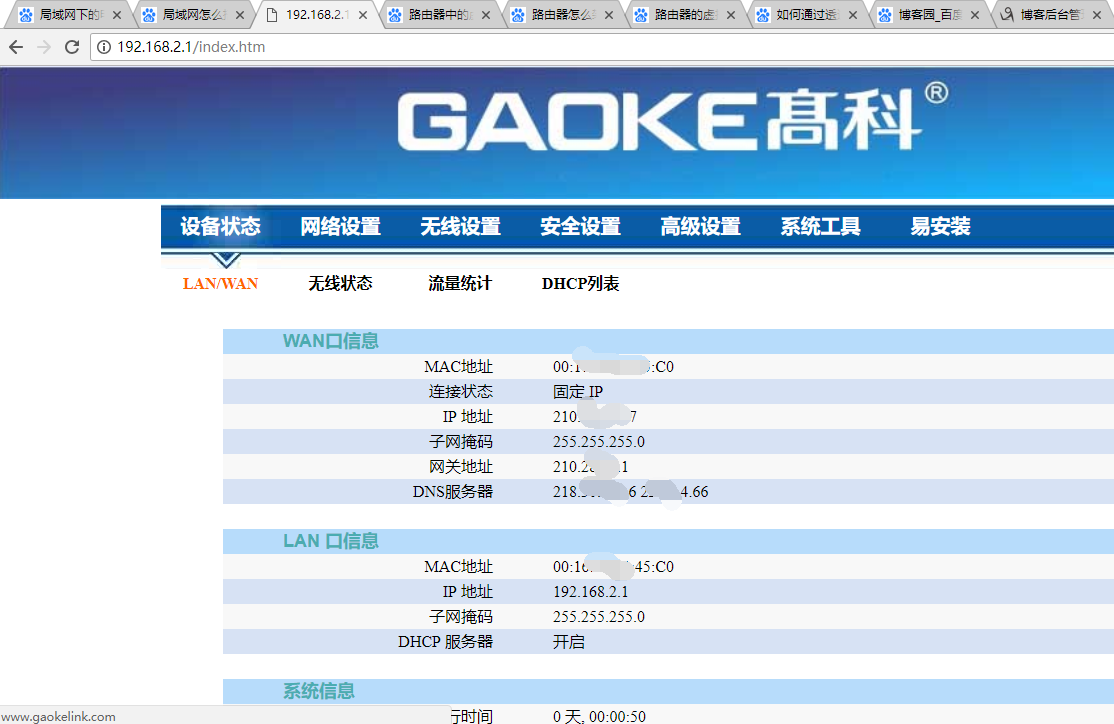The image size is (1114, 724).
Task: Open the 安全设置 menu
Action: pos(580,227)
